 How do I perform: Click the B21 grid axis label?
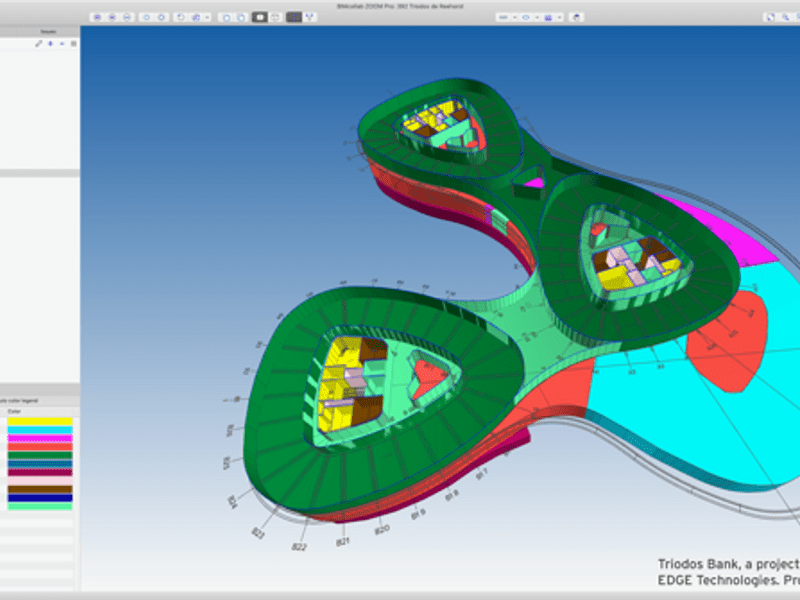(343, 541)
